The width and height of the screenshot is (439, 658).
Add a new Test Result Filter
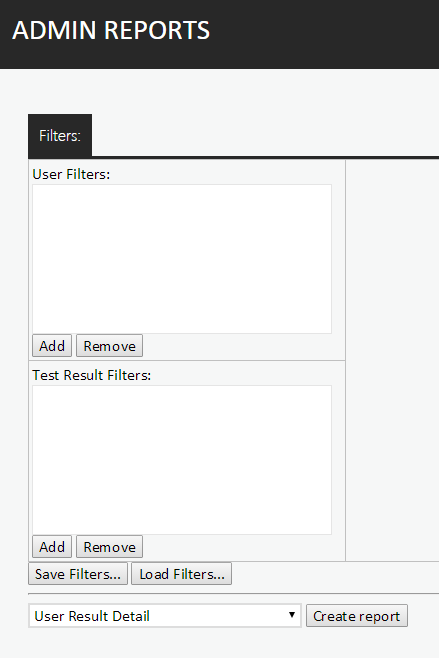52,547
